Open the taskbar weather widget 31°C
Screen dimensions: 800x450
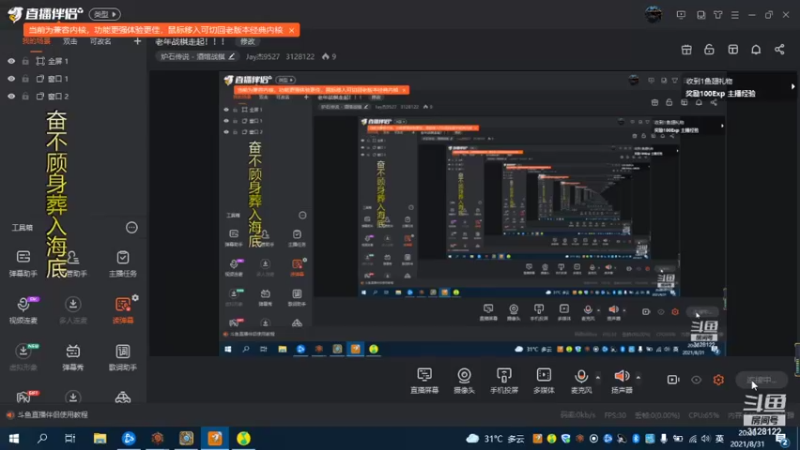(x=495, y=439)
